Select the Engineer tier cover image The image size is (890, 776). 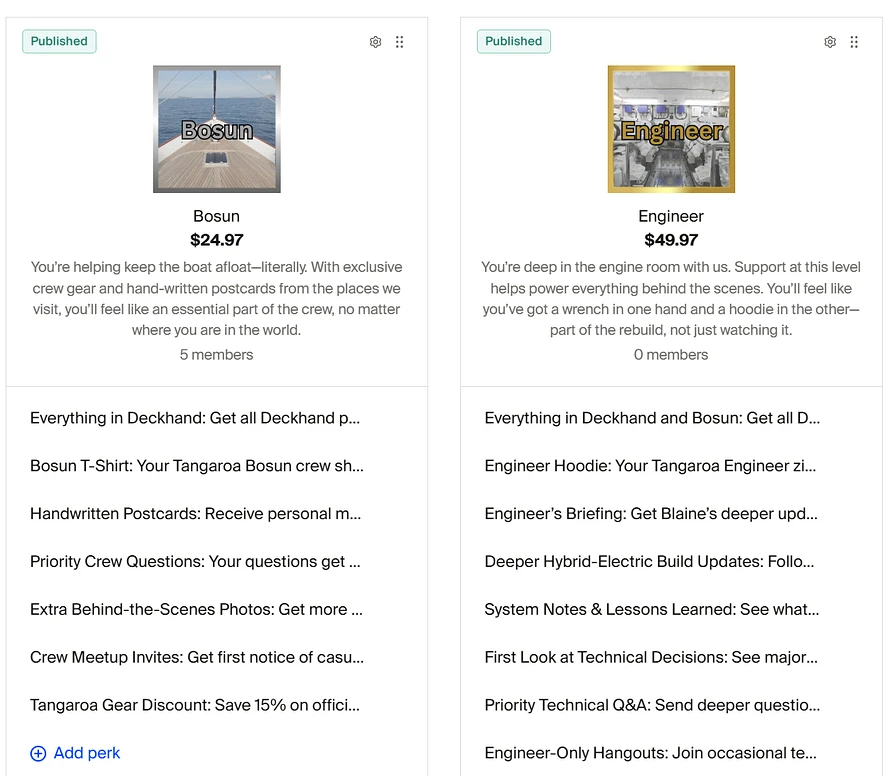click(x=671, y=129)
